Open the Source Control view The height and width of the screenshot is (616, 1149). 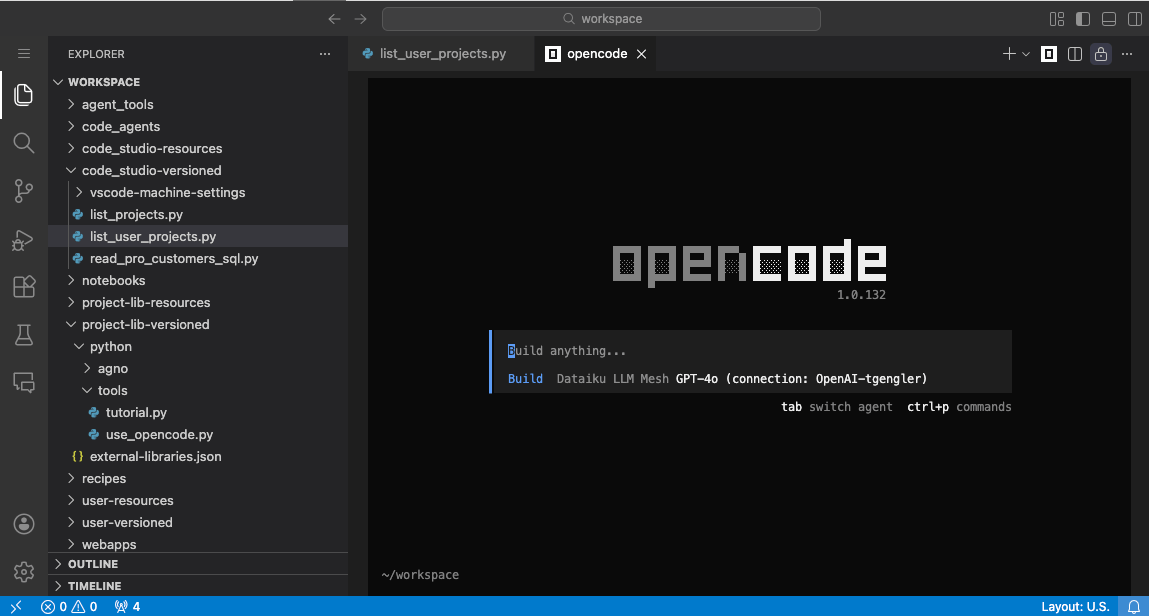point(24,191)
